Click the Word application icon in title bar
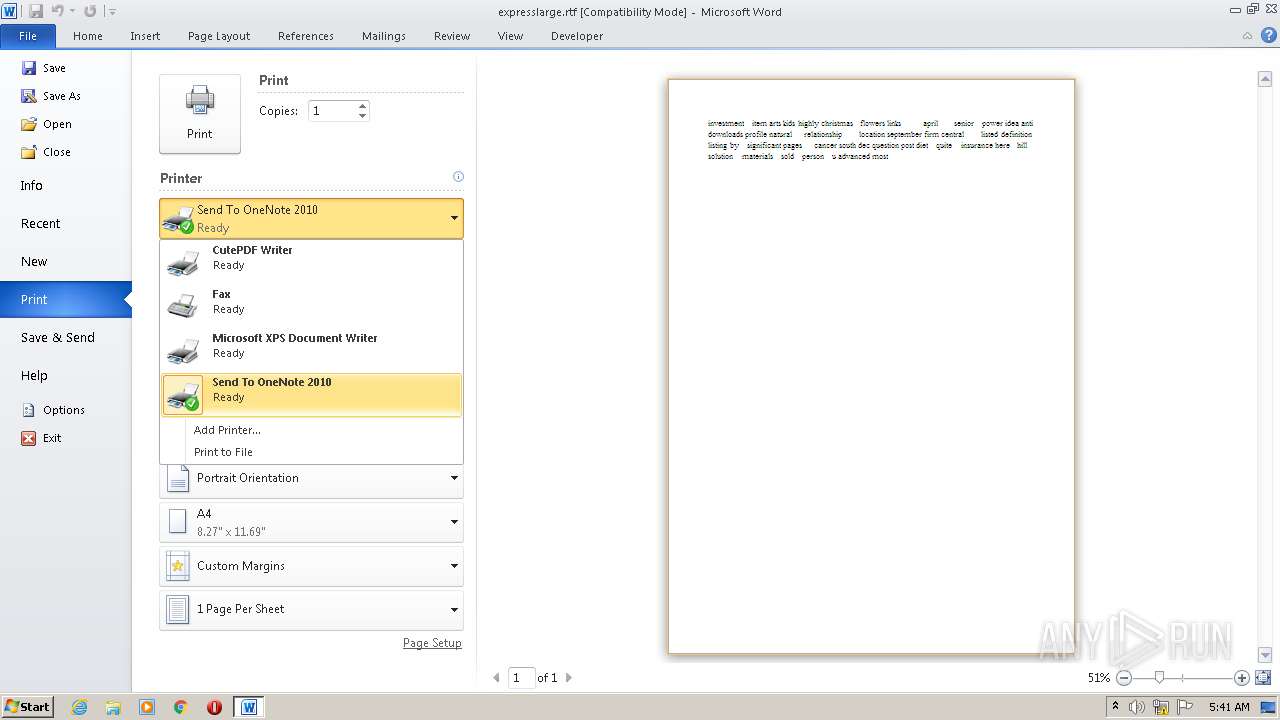The image size is (1280, 720). click(x=10, y=11)
